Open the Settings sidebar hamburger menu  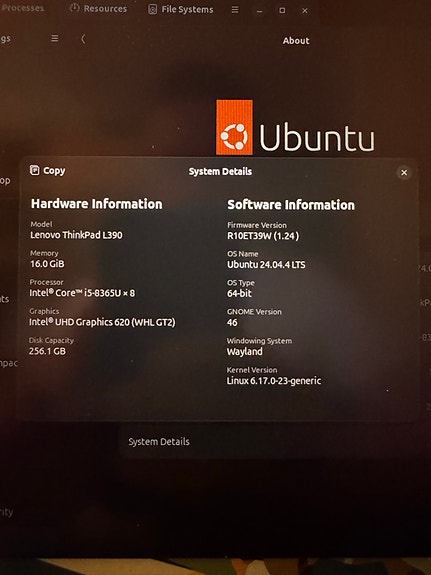pos(55,38)
